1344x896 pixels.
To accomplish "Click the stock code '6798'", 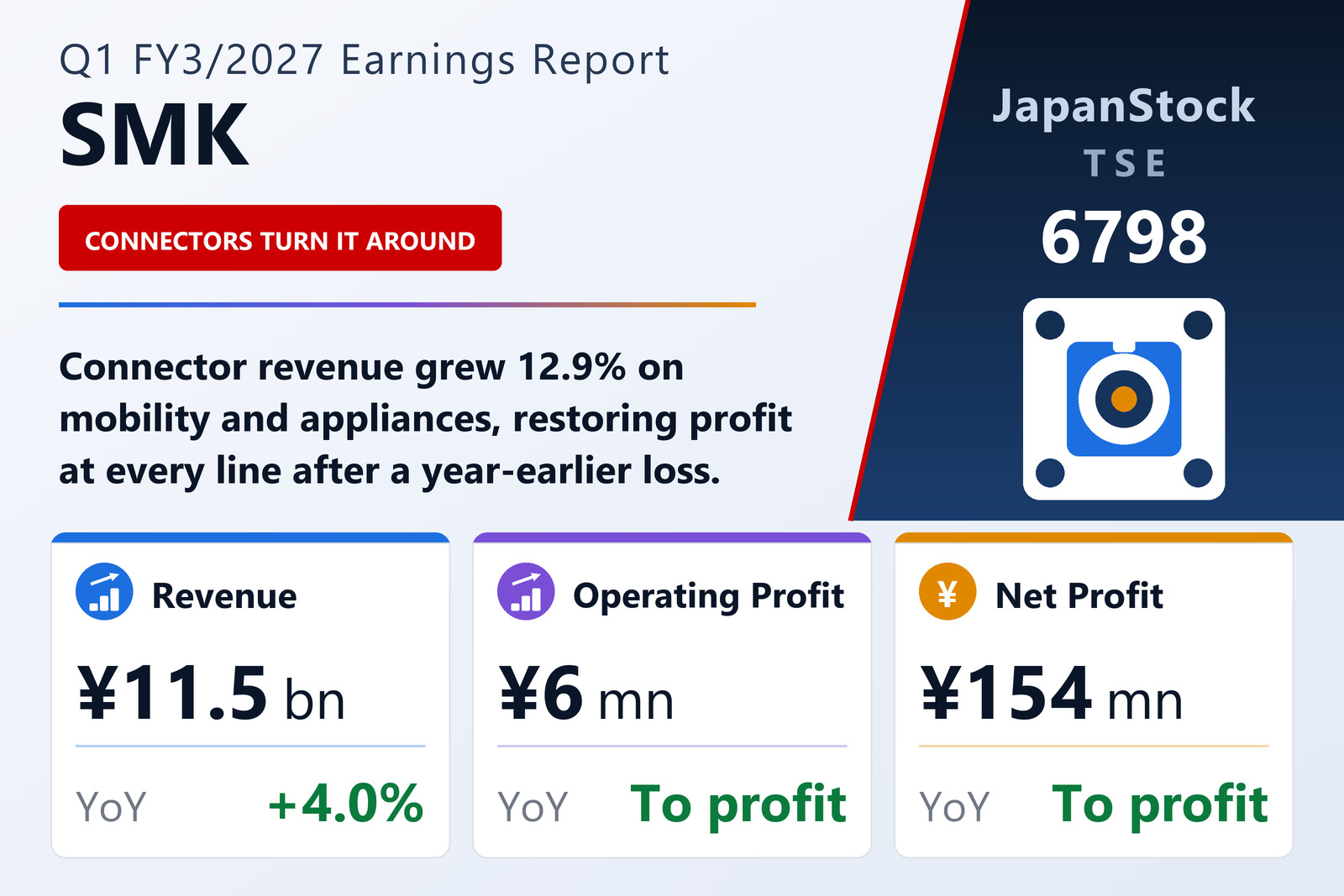I will tap(1124, 238).
